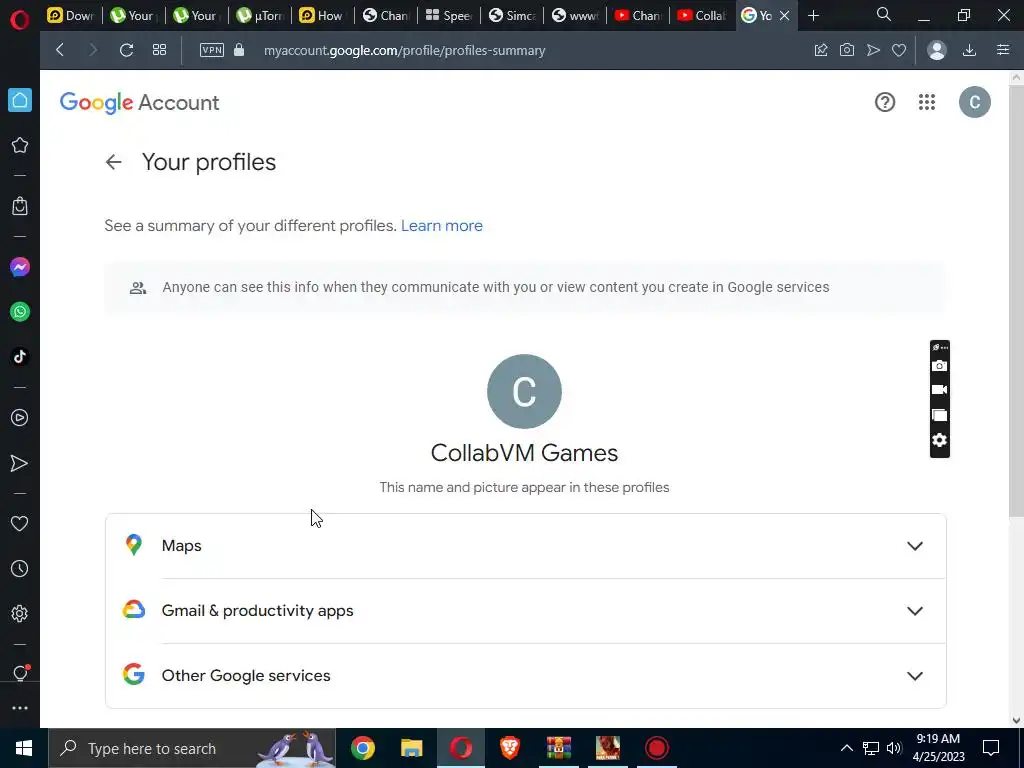Add page to bookmarks heart in address bar
Image resolution: width=1024 pixels, height=768 pixels.
pyautogui.click(x=899, y=50)
